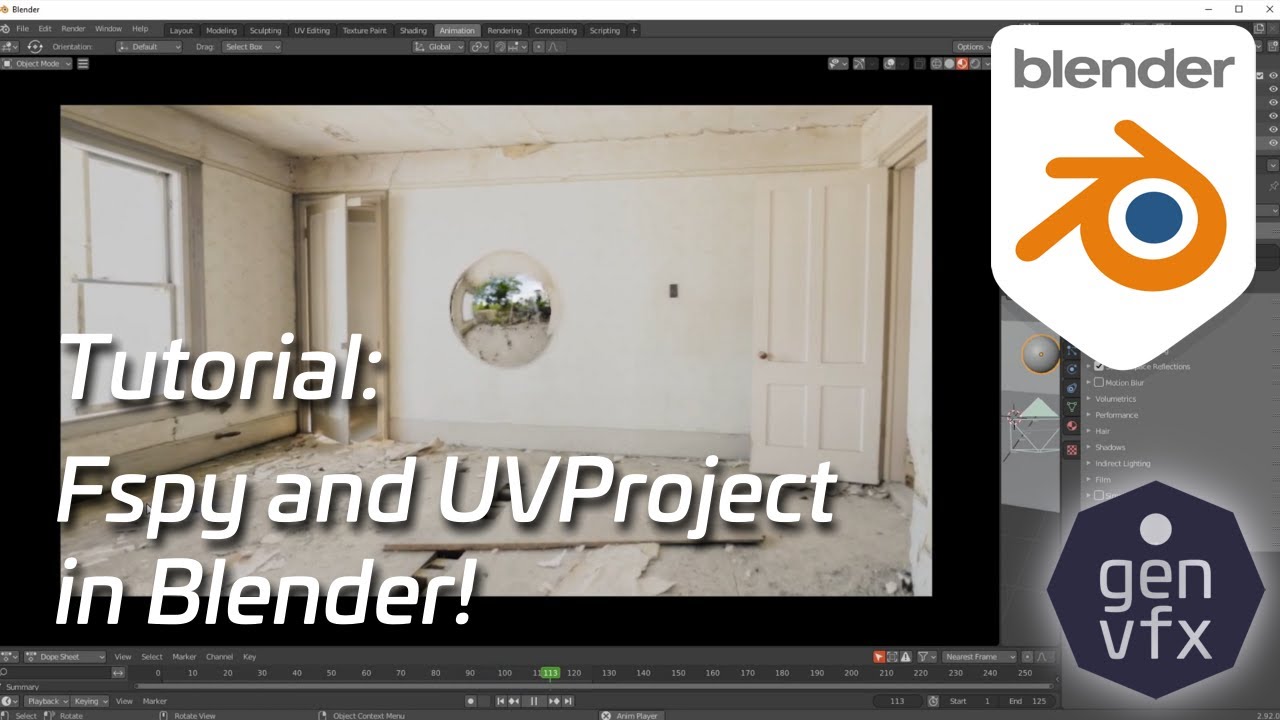The height and width of the screenshot is (720, 1280).
Task: Switch to the Layout workspace tab
Action: click(x=181, y=30)
